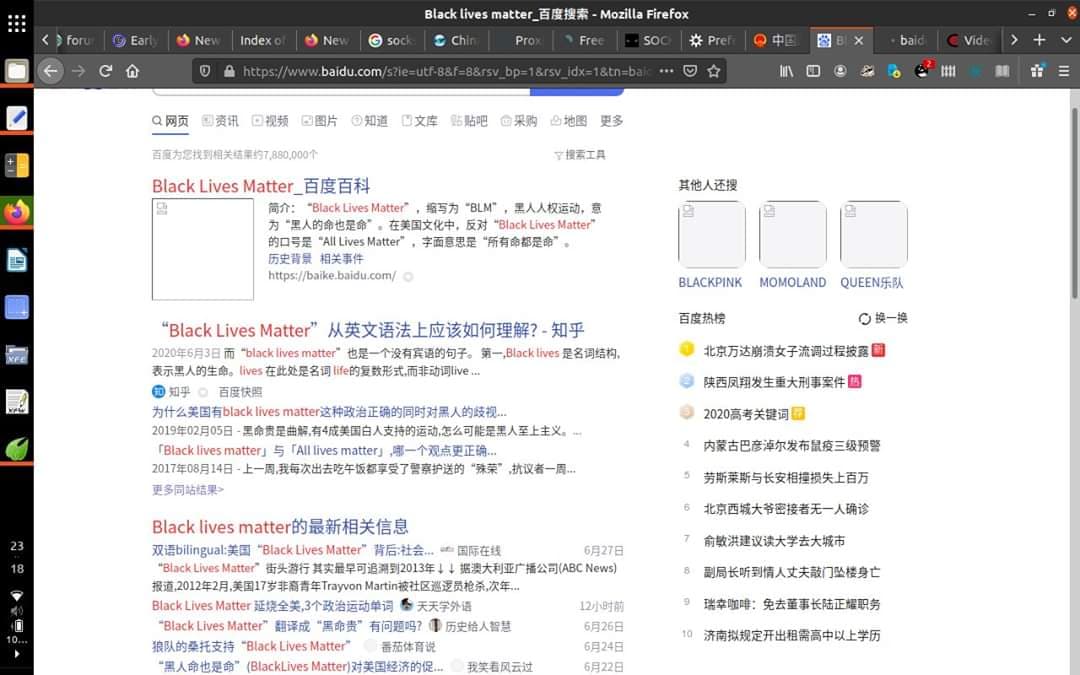Select the 资讯 news search tab
The image size is (1080, 675).
220,121
